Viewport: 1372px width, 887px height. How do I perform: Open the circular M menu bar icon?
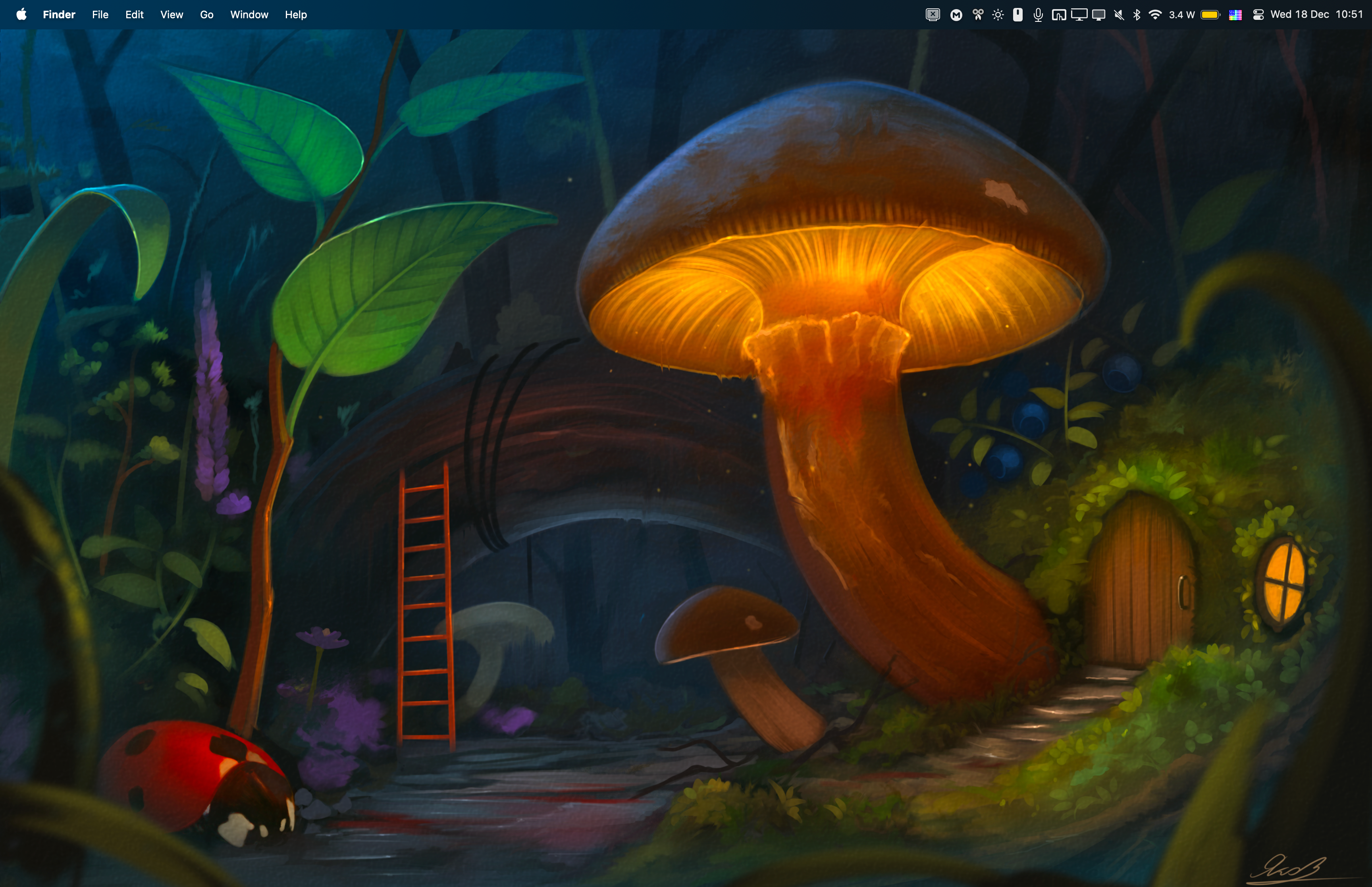[956, 14]
